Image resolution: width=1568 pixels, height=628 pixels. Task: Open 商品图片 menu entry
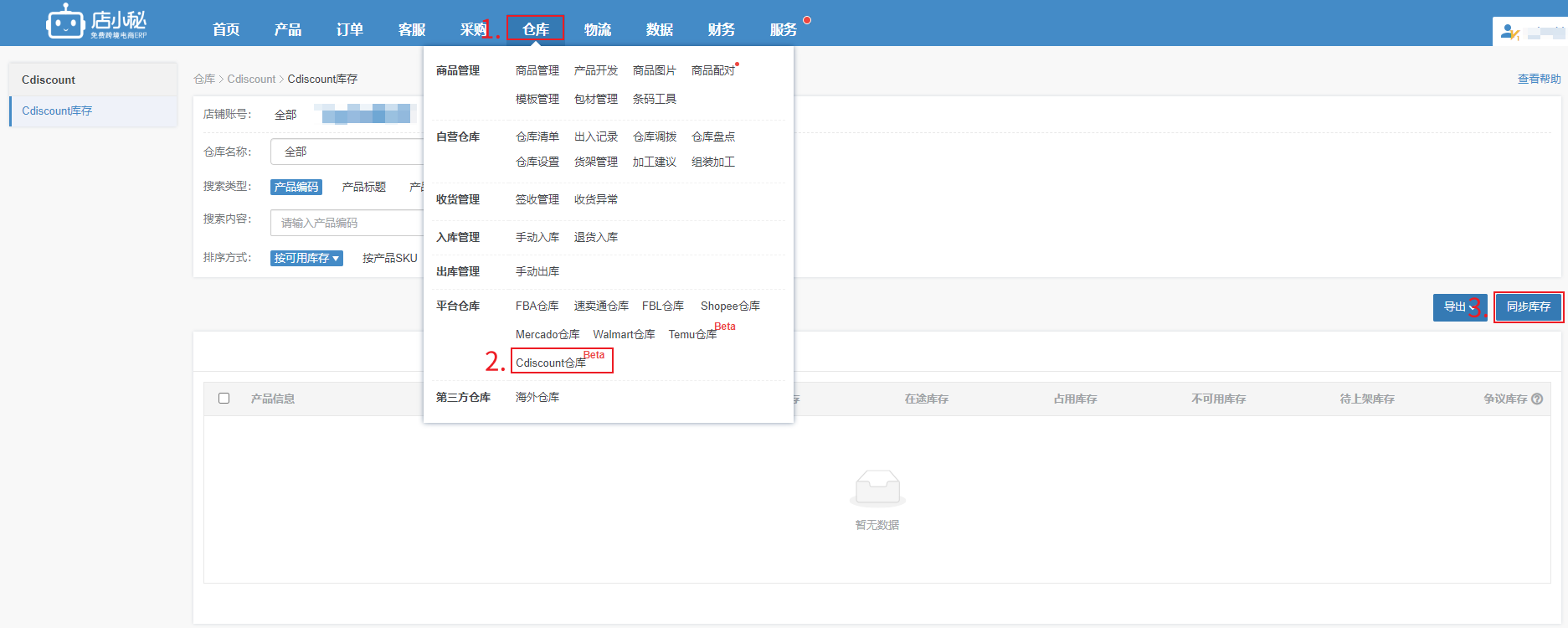[x=655, y=70]
